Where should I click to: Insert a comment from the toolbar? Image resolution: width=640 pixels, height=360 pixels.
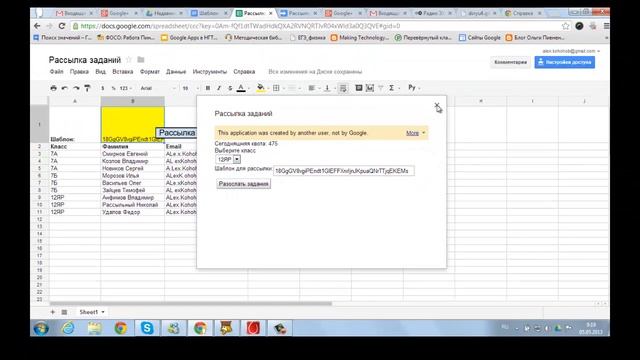(359, 88)
